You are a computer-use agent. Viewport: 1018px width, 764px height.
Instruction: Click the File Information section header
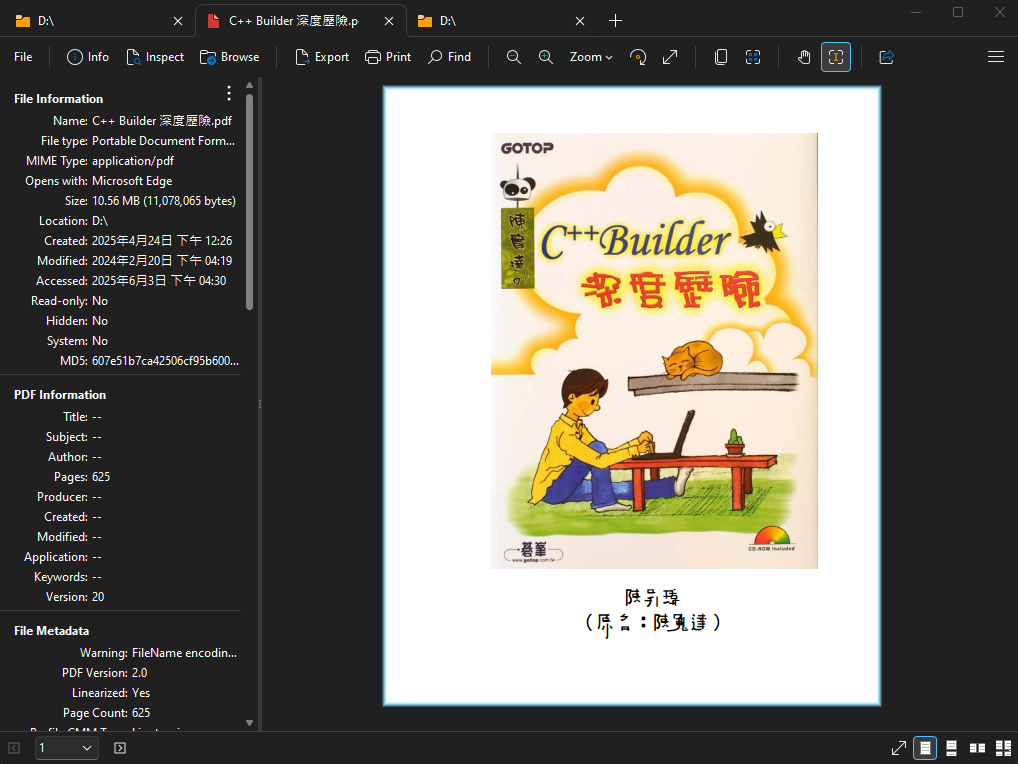pos(58,99)
